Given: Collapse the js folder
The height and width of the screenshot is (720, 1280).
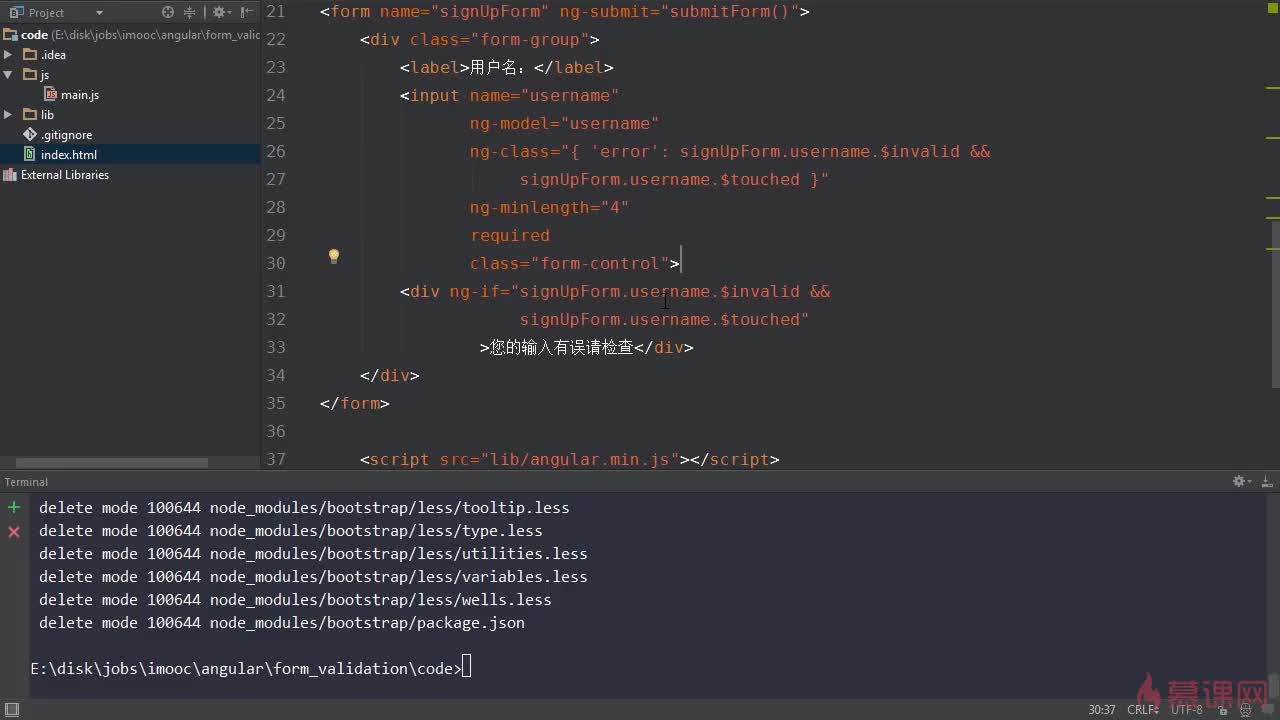Looking at the screenshot, I should [x=8, y=75].
